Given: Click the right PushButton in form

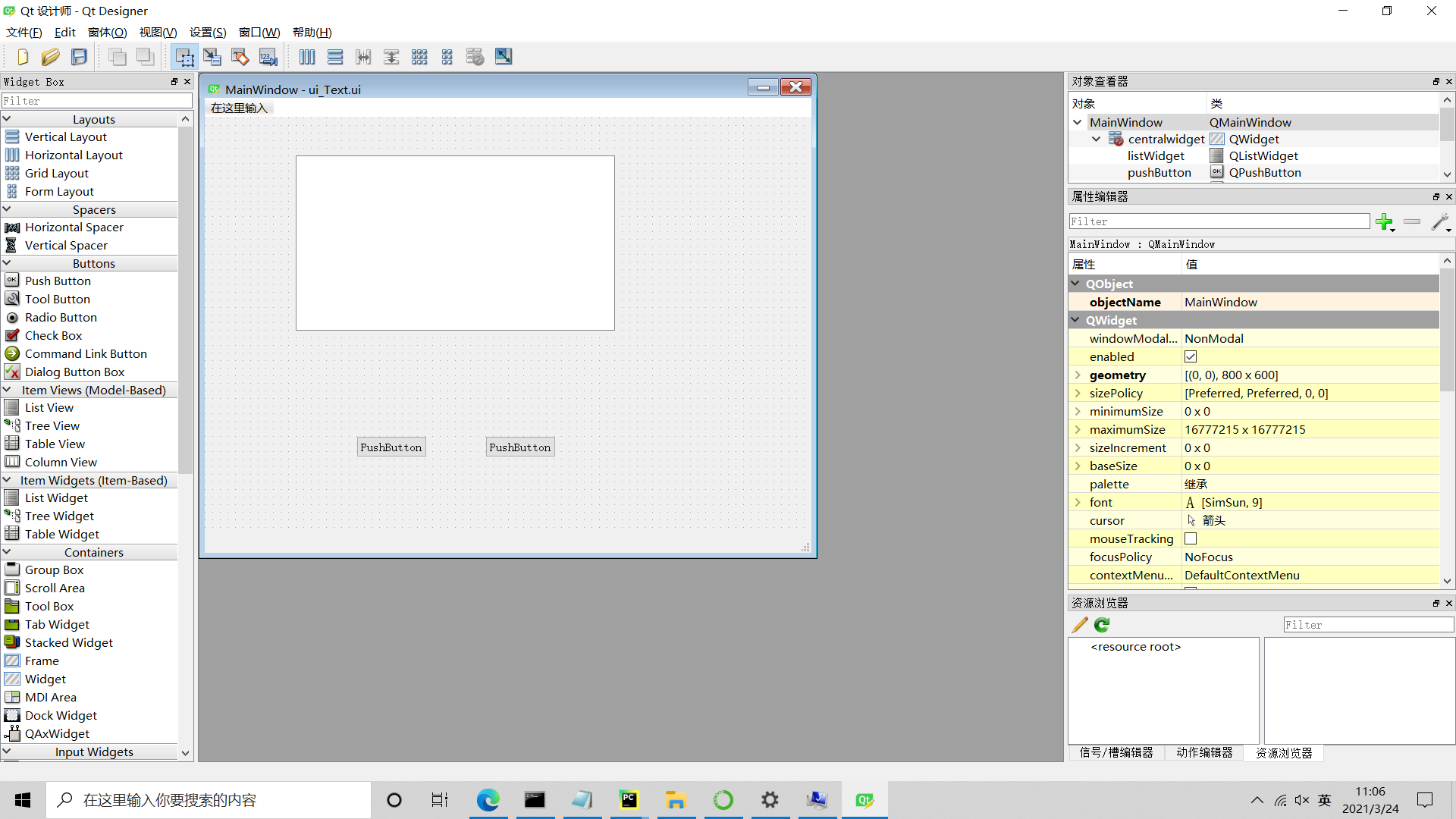Looking at the screenshot, I should point(520,447).
